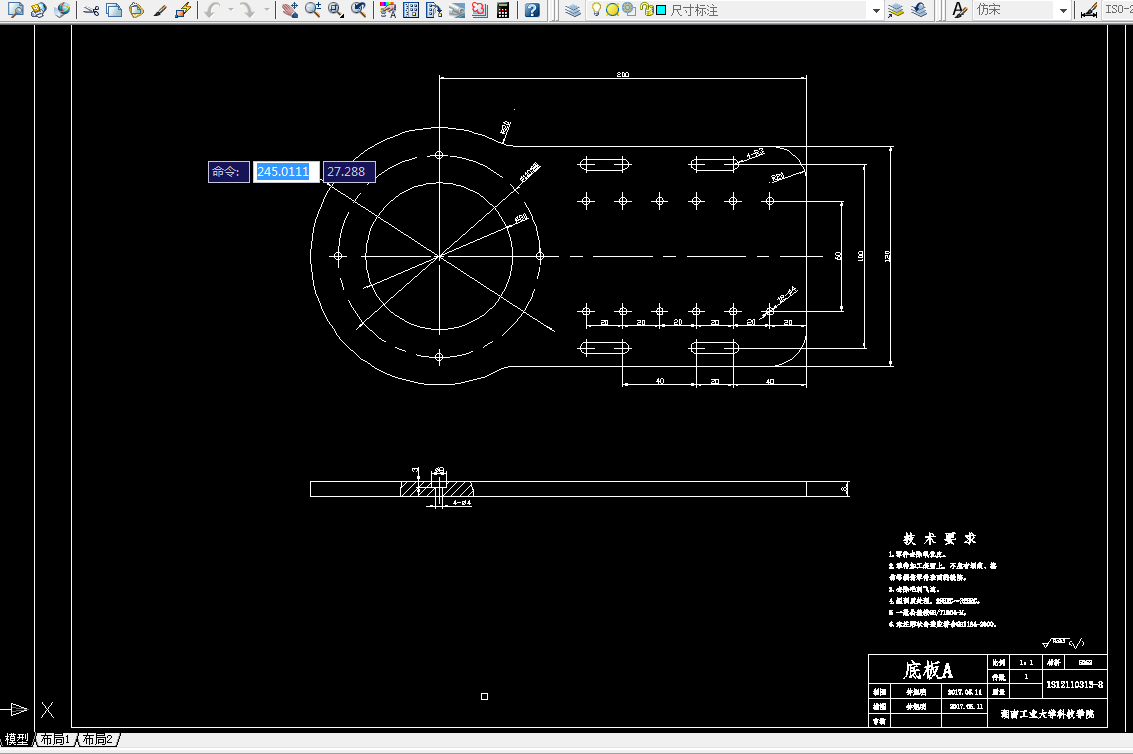Viewport: 1133px width, 754px height.
Task: Click the Publish icon in toolbar
Action: pos(38,10)
